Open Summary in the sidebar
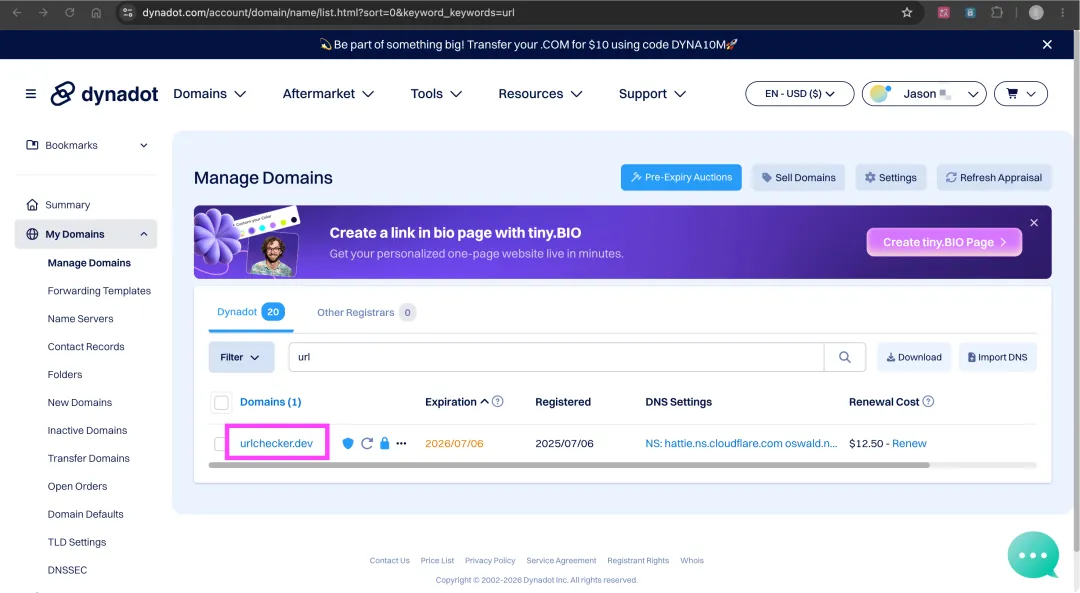The height and width of the screenshot is (593, 1080). pyautogui.click(x=68, y=205)
